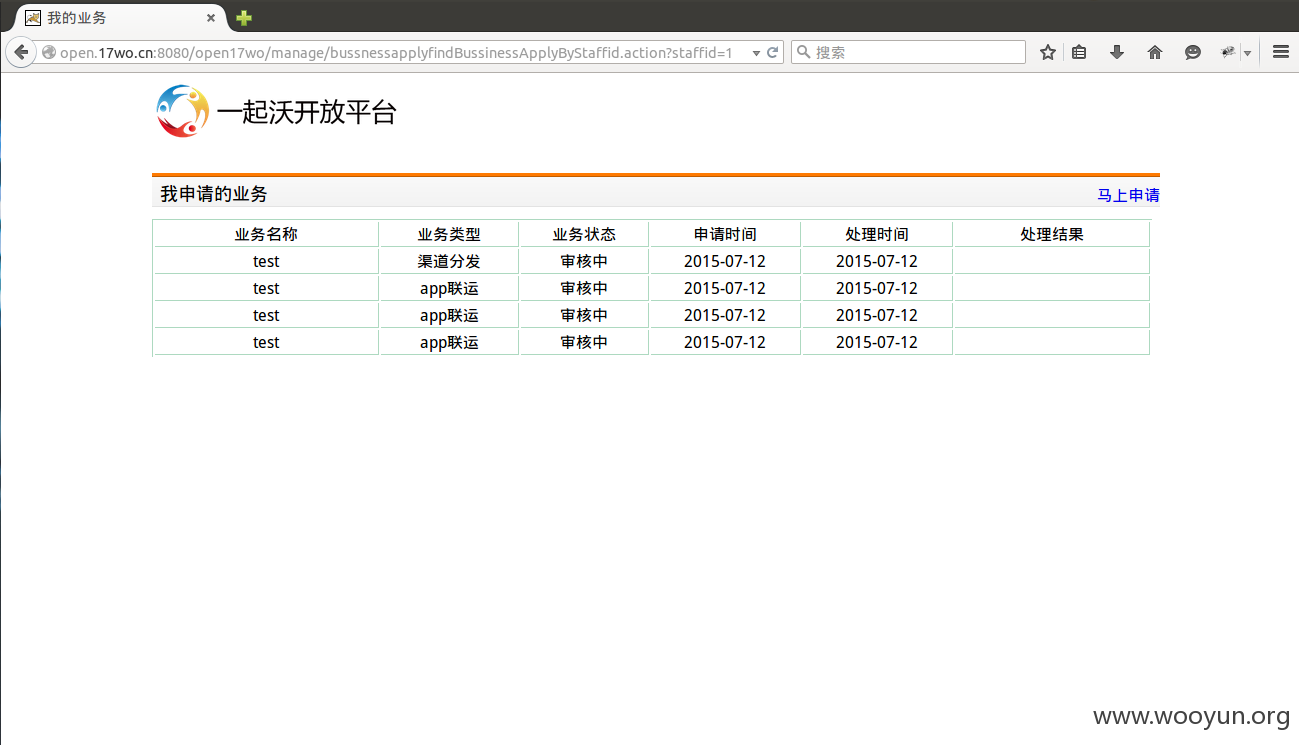Image resolution: width=1299 pixels, height=745 pixels.
Task: Click the browser back arrow button
Action: pos(21,52)
